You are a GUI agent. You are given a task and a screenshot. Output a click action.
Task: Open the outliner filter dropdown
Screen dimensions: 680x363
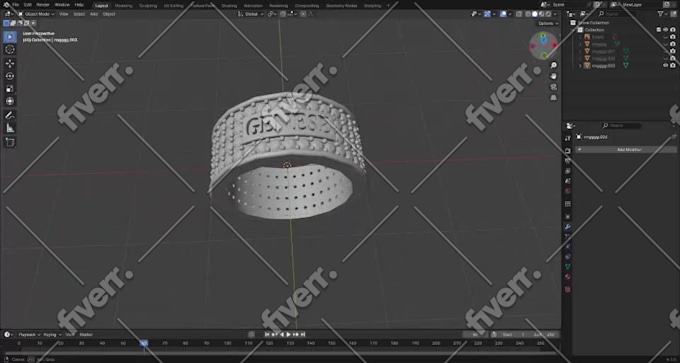(662, 14)
